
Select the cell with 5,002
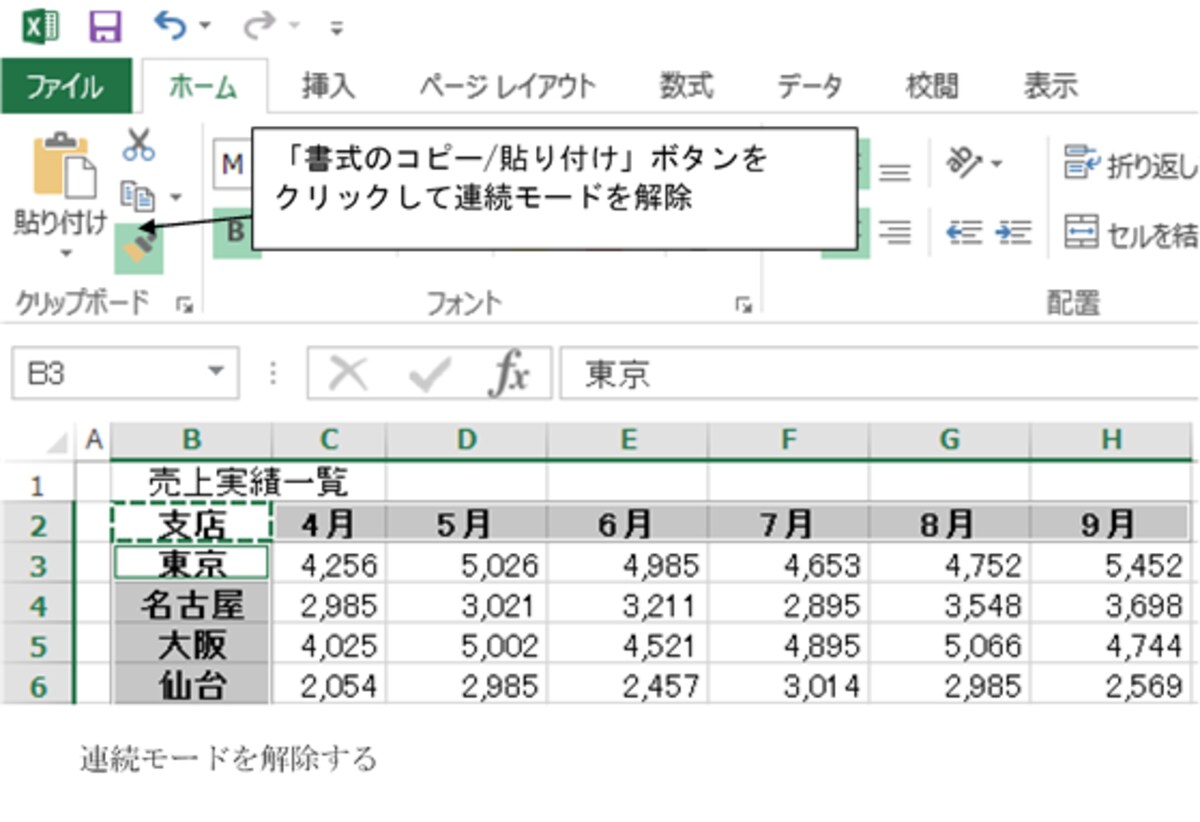pyautogui.click(x=466, y=645)
